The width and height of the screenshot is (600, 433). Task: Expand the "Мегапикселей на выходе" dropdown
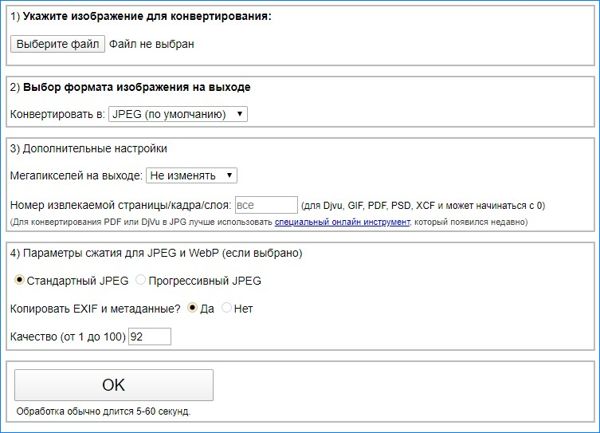click(192, 176)
